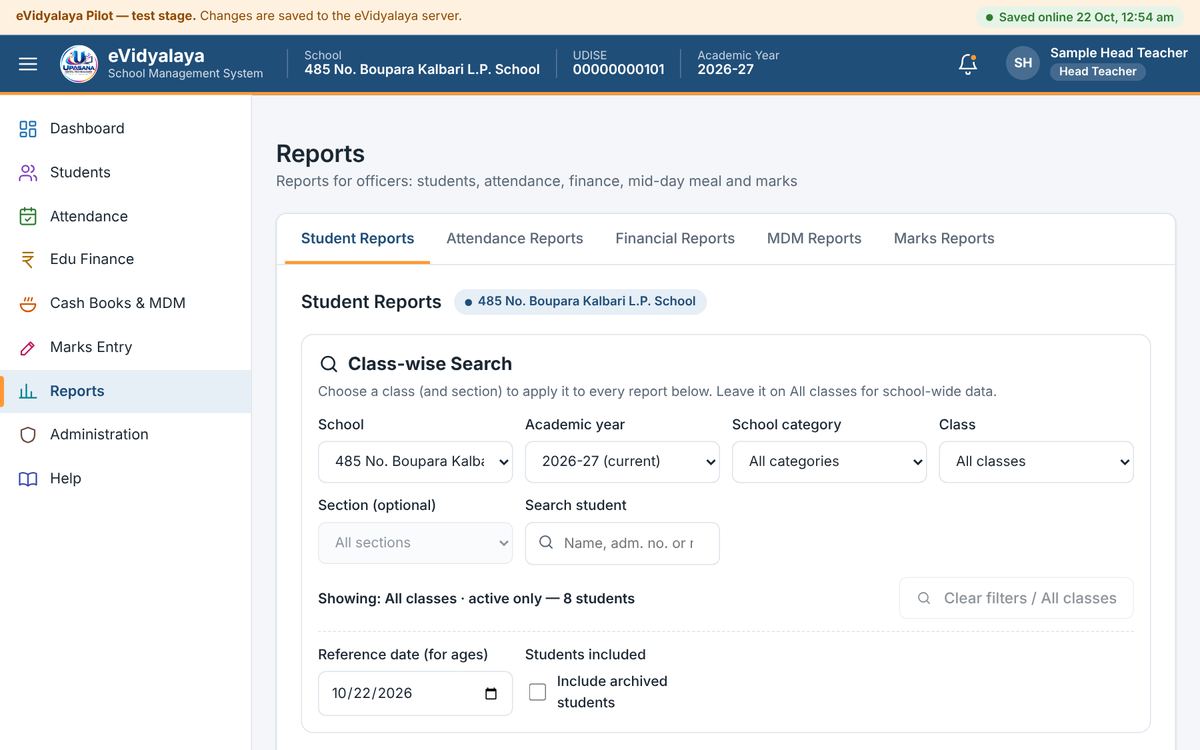Click the search icon in Search student field
Viewport: 1200px width, 750px height.
click(546, 542)
